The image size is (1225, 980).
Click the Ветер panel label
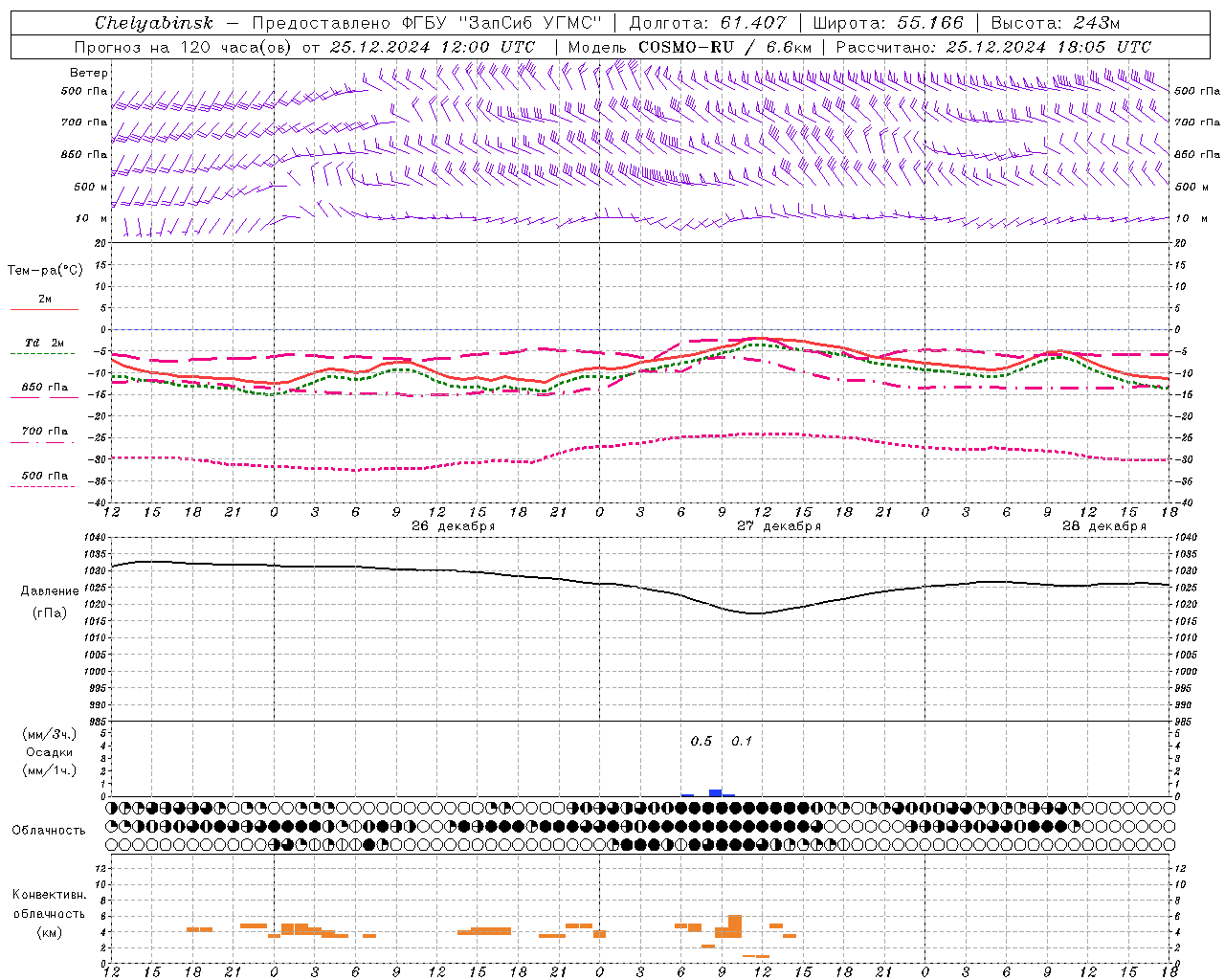point(89,73)
